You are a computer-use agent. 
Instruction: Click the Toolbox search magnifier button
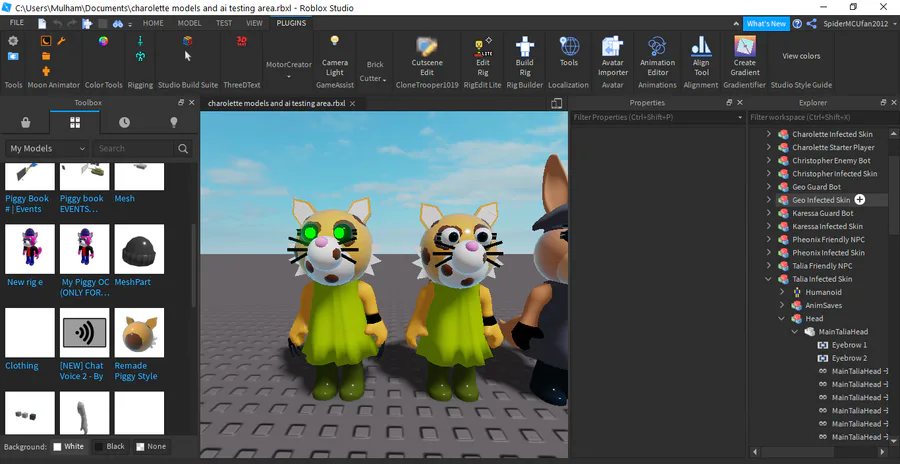[183, 148]
